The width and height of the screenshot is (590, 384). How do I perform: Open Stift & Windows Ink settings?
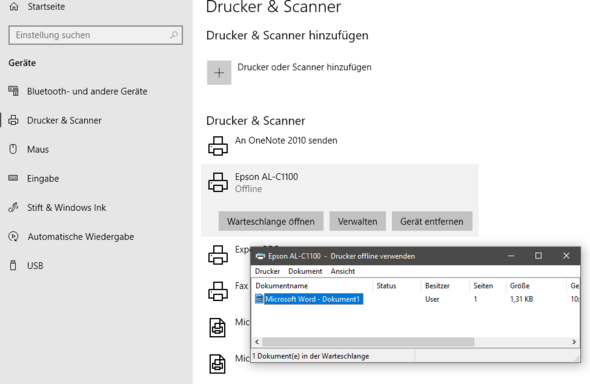67,208
